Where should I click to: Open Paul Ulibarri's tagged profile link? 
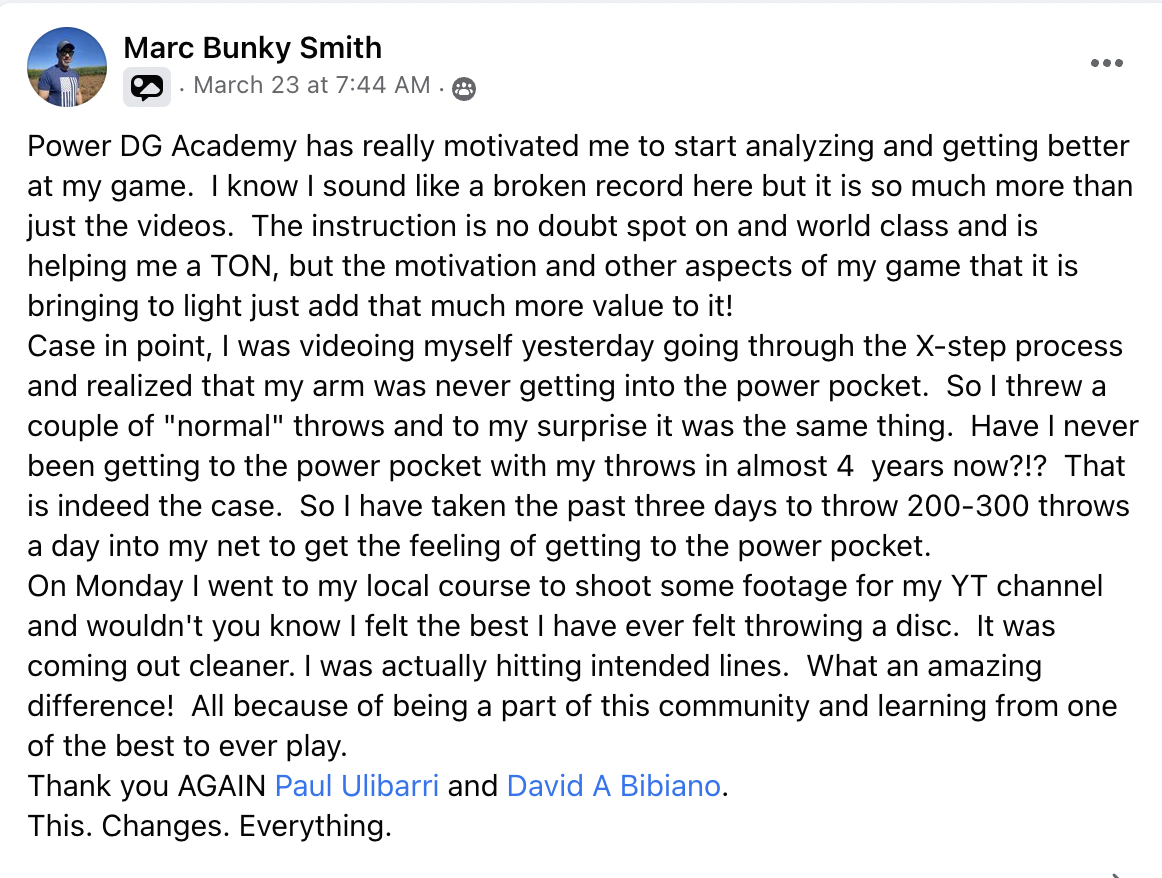(x=356, y=786)
